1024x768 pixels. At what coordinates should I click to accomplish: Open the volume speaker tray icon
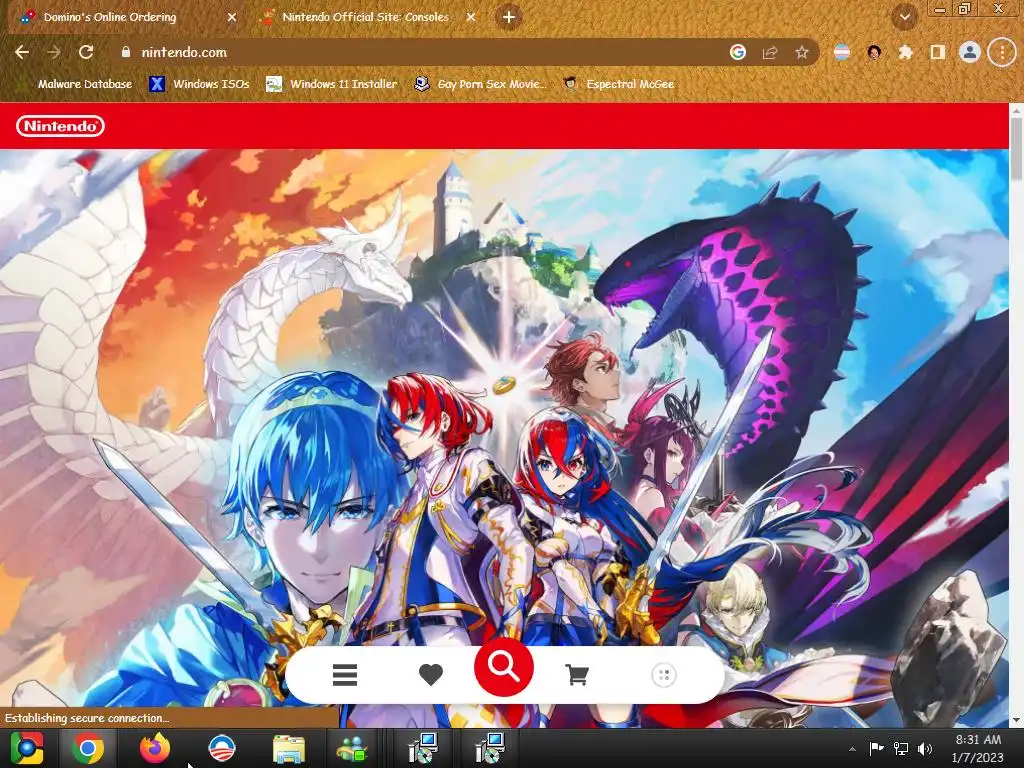tap(925, 748)
